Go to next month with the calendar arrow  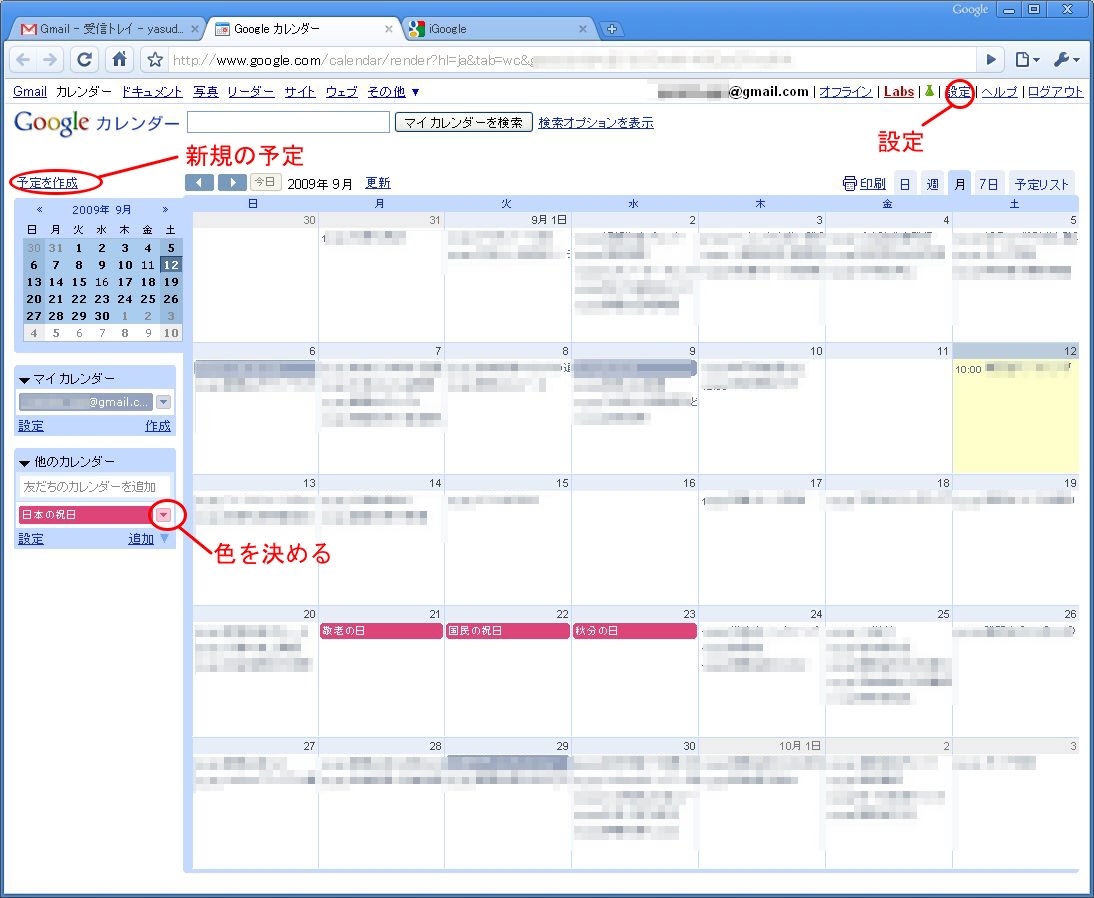coord(232,182)
